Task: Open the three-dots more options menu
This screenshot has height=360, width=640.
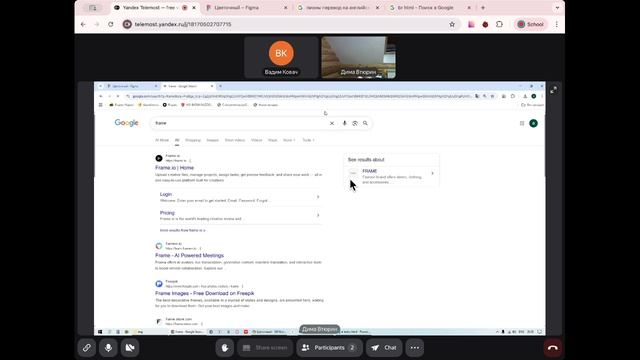Action: pos(415,348)
